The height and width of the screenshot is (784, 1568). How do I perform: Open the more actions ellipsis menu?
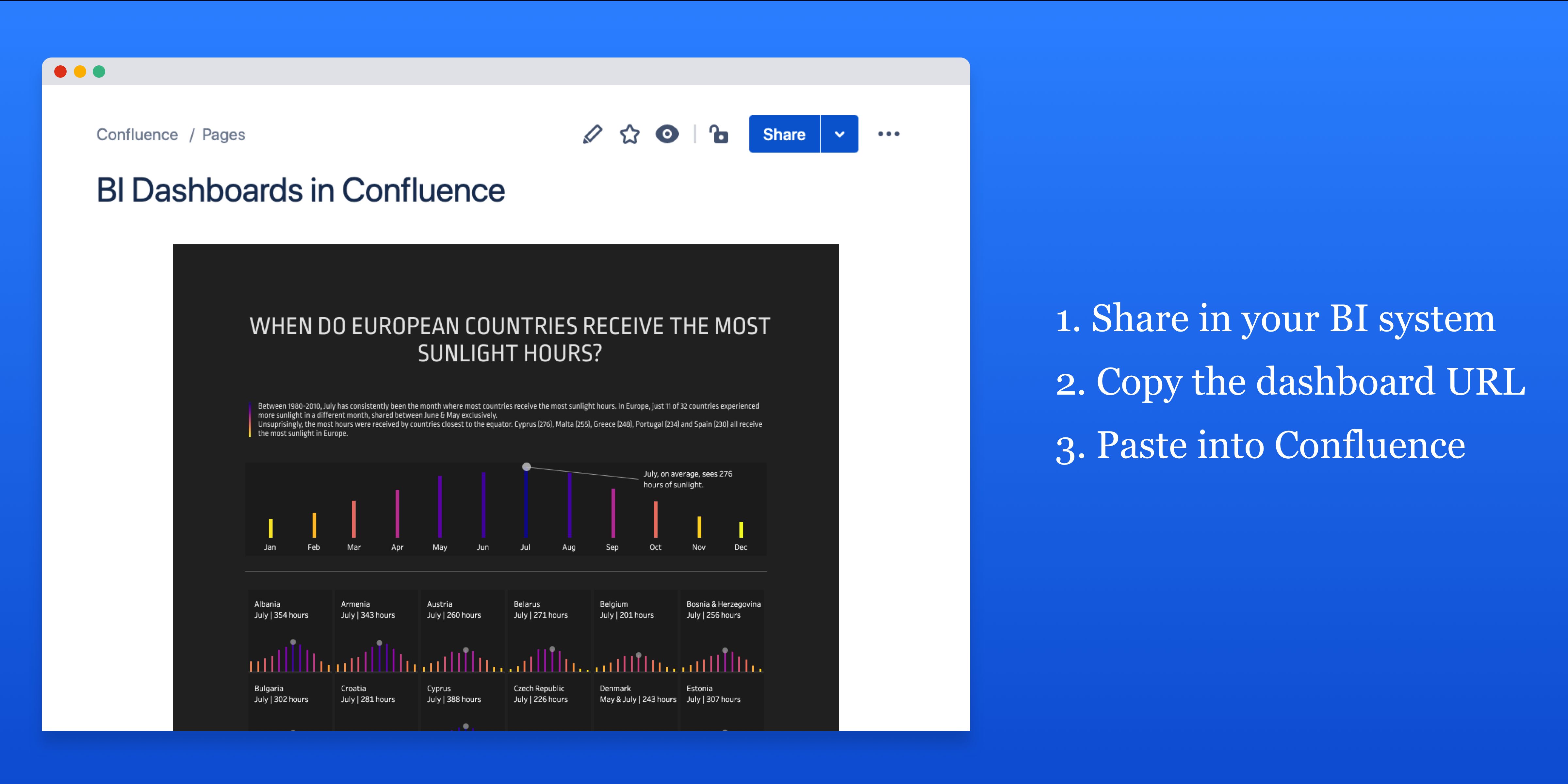click(x=889, y=134)
